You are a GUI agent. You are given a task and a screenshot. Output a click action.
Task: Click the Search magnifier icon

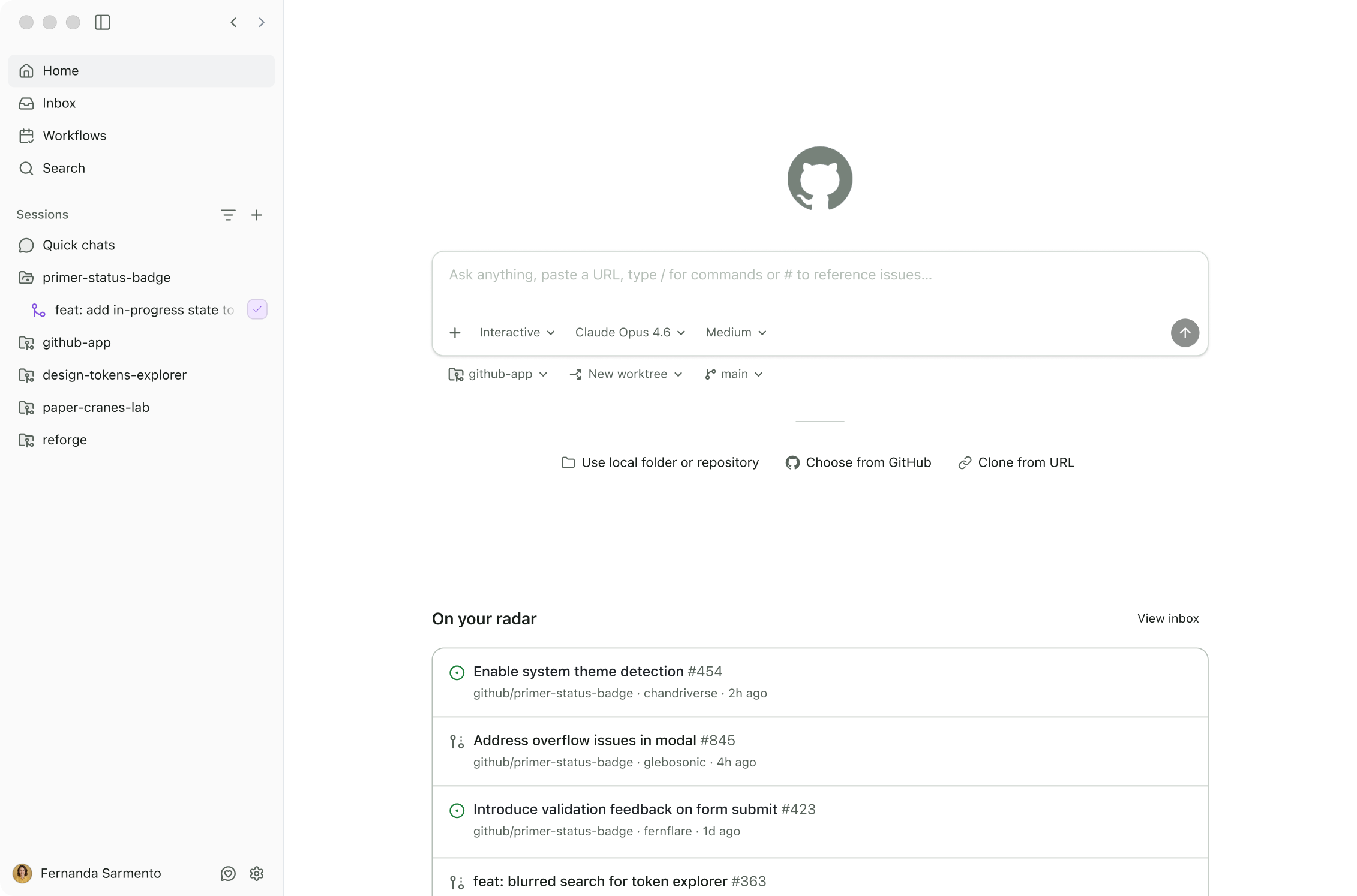point(26,168)
